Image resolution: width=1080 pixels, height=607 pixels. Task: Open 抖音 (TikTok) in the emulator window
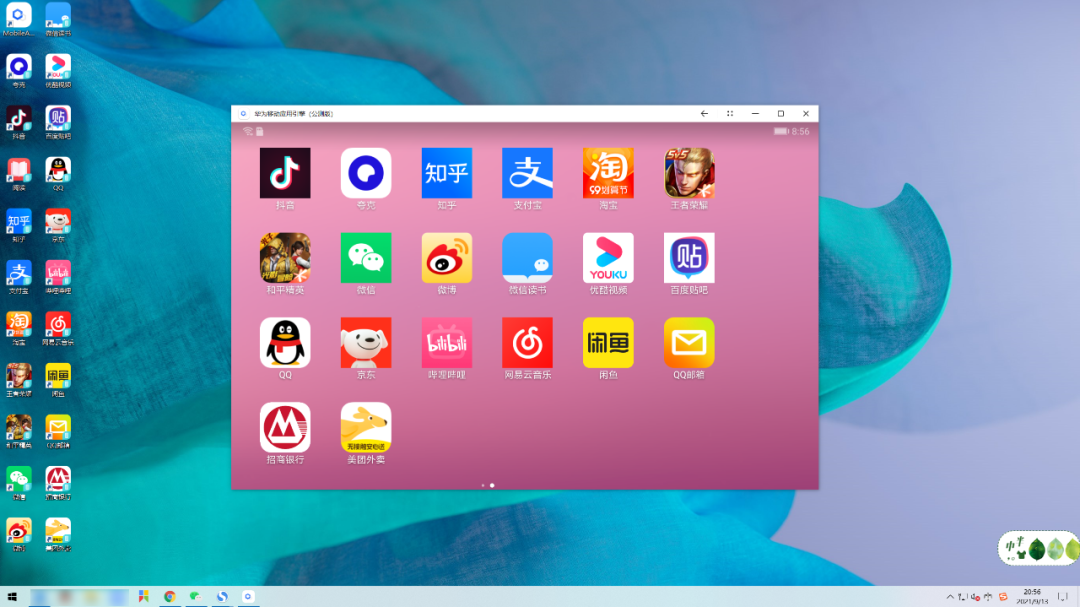(x=284, y=173)
